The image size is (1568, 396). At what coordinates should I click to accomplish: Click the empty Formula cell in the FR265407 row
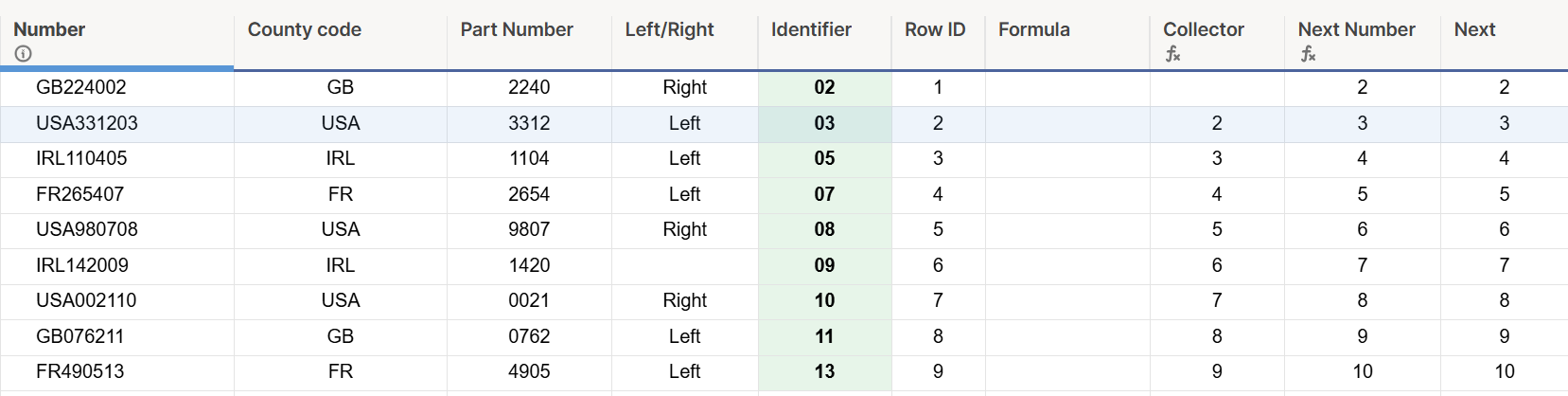(1066, 194)
